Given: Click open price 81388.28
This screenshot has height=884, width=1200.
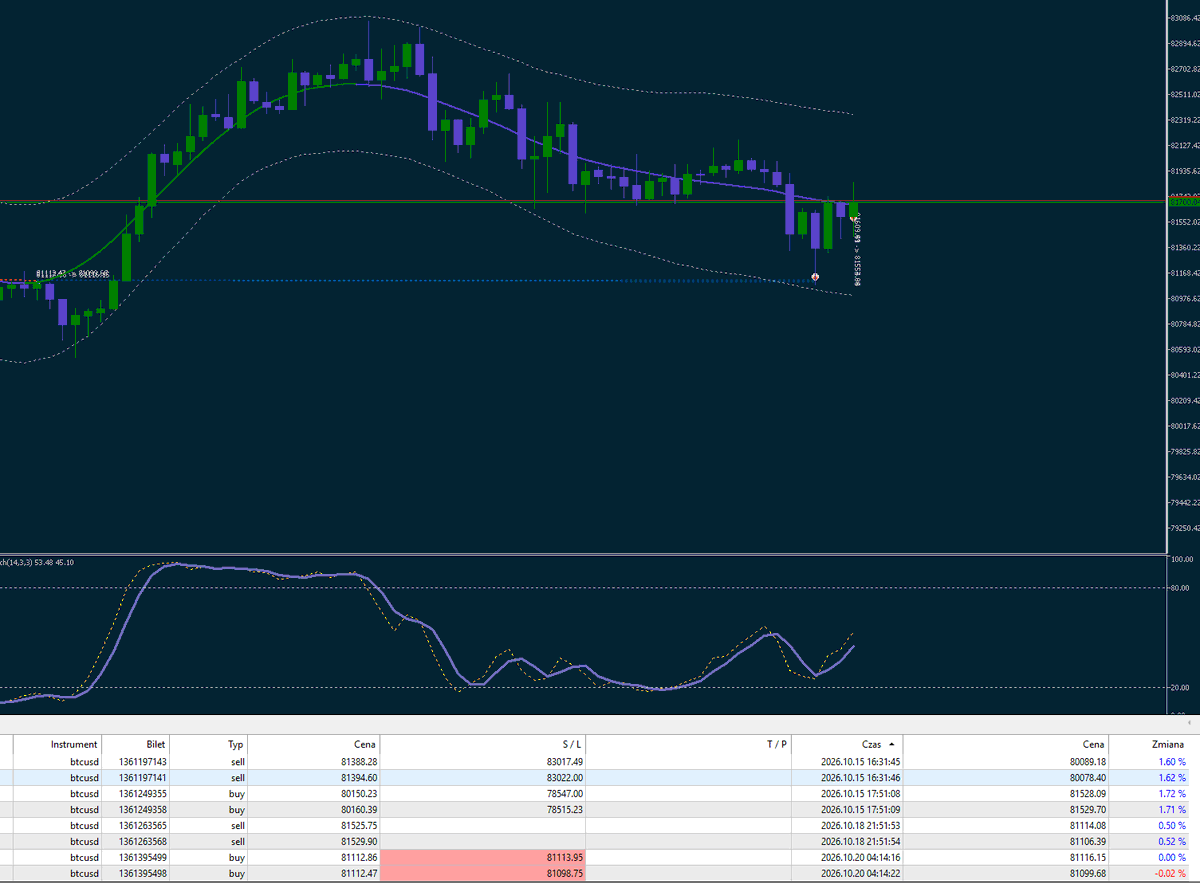Looking at the screenshot, I should 358,761.
